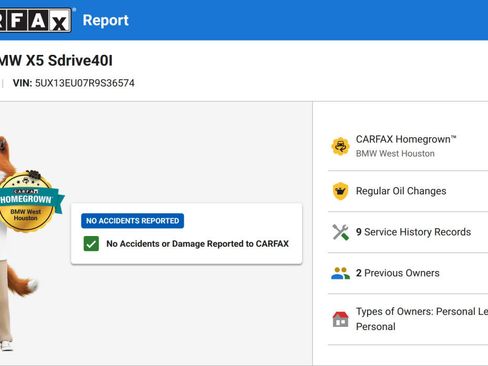Open '2 Previous Owners' row
This screenshot has width=488, height=366.
[x=398, y=273]
